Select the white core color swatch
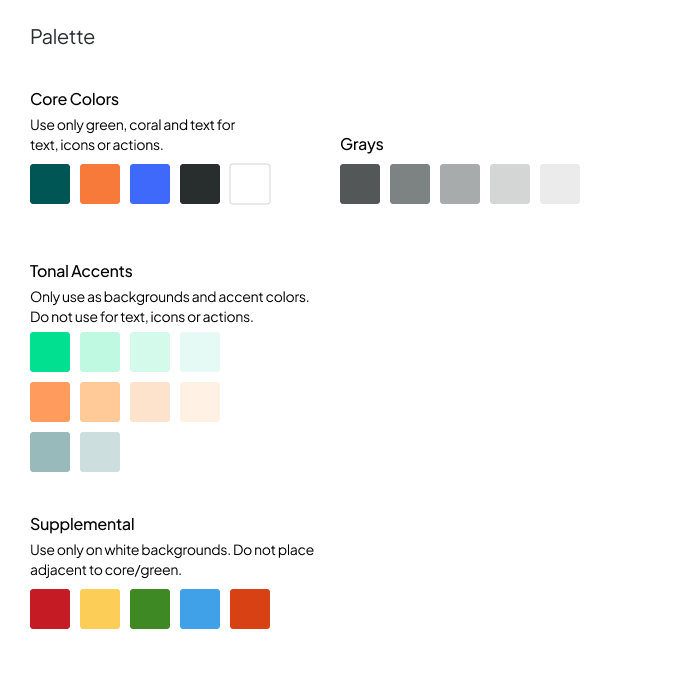 point(250,184)
